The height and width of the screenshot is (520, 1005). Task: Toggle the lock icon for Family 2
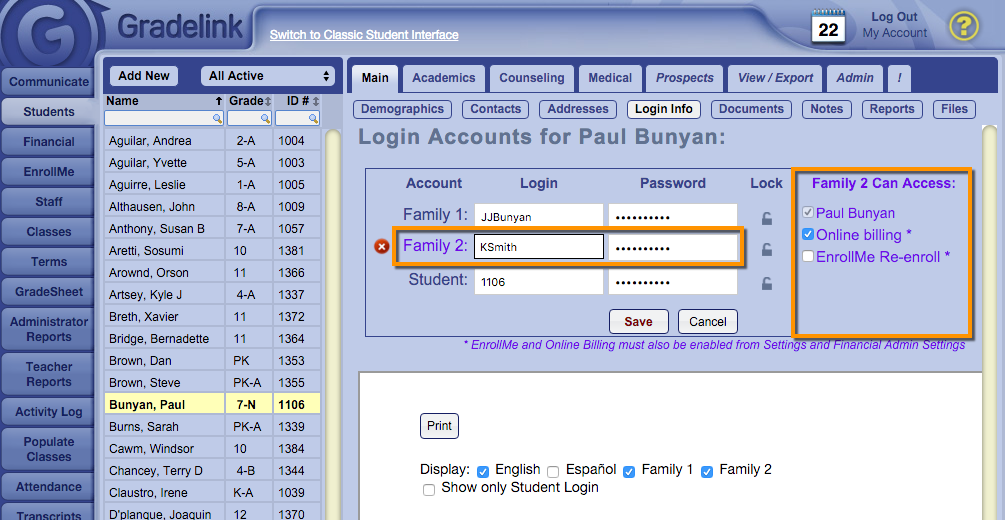pos(766,250)
